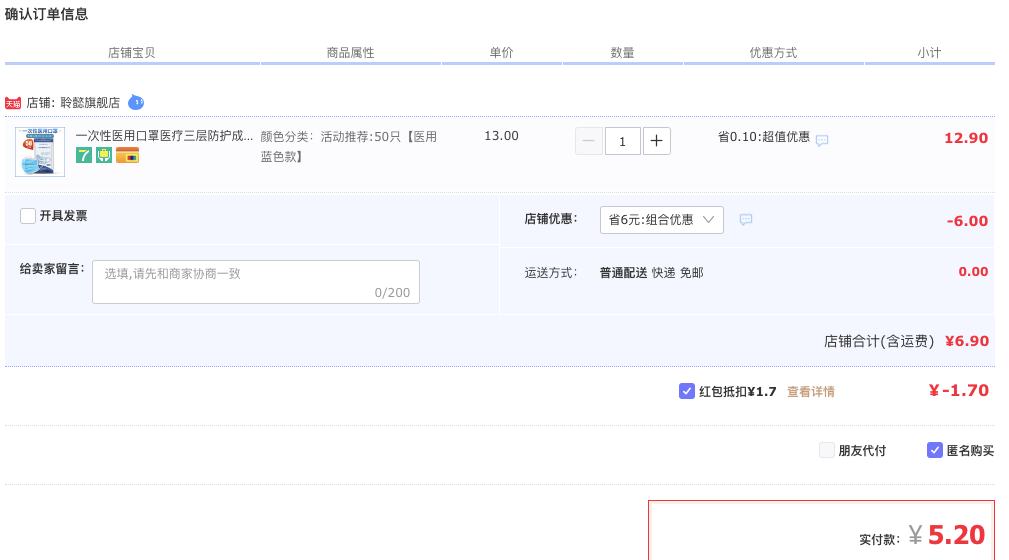Click the info bubble beside 店铺优惠 dropdown
The width and height of the screenshot is (1009, 560).
click(746, 219)
